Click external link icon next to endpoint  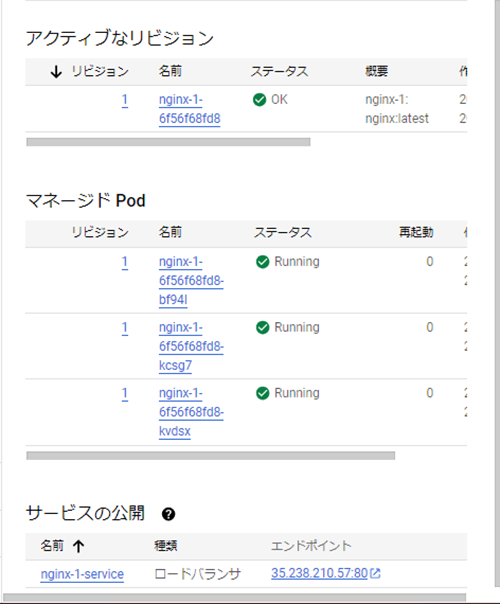pos(375,574)
